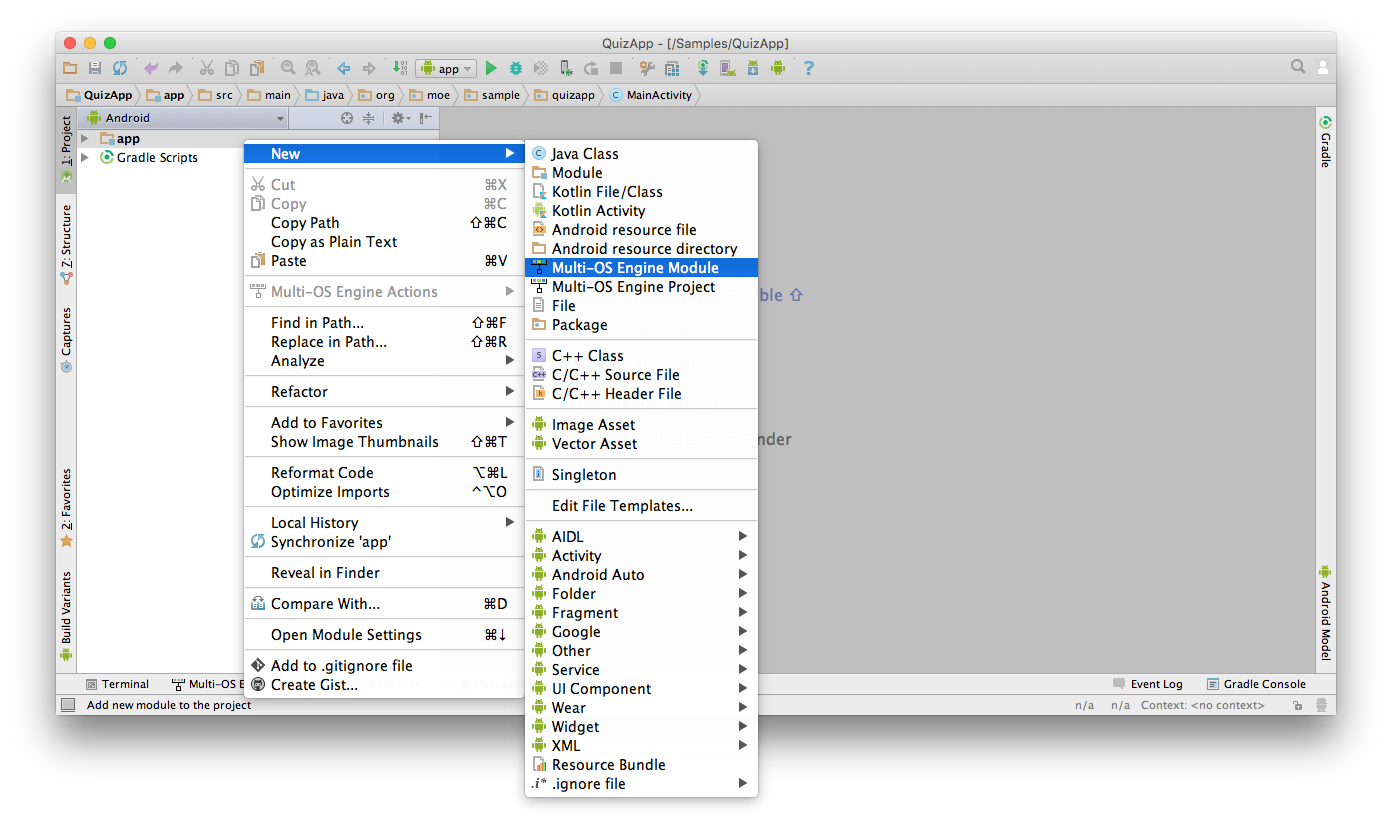The width and height of the screenshot is (1392, 818).
Task: Open the Build Variants side tab
Action: pyautogui.click(x=66, y=617)
